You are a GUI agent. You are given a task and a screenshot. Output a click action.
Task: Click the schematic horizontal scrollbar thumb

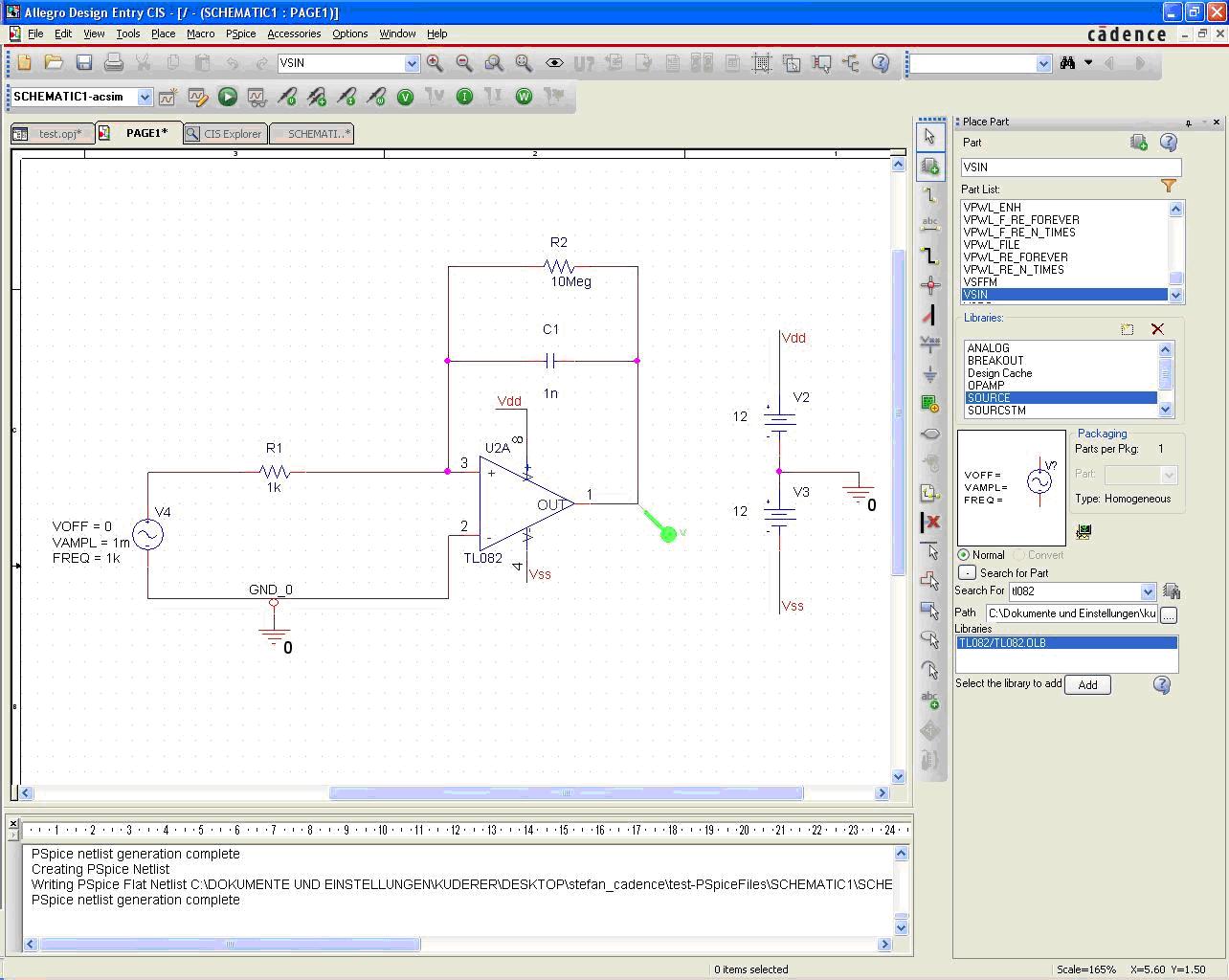pos(566,793)
